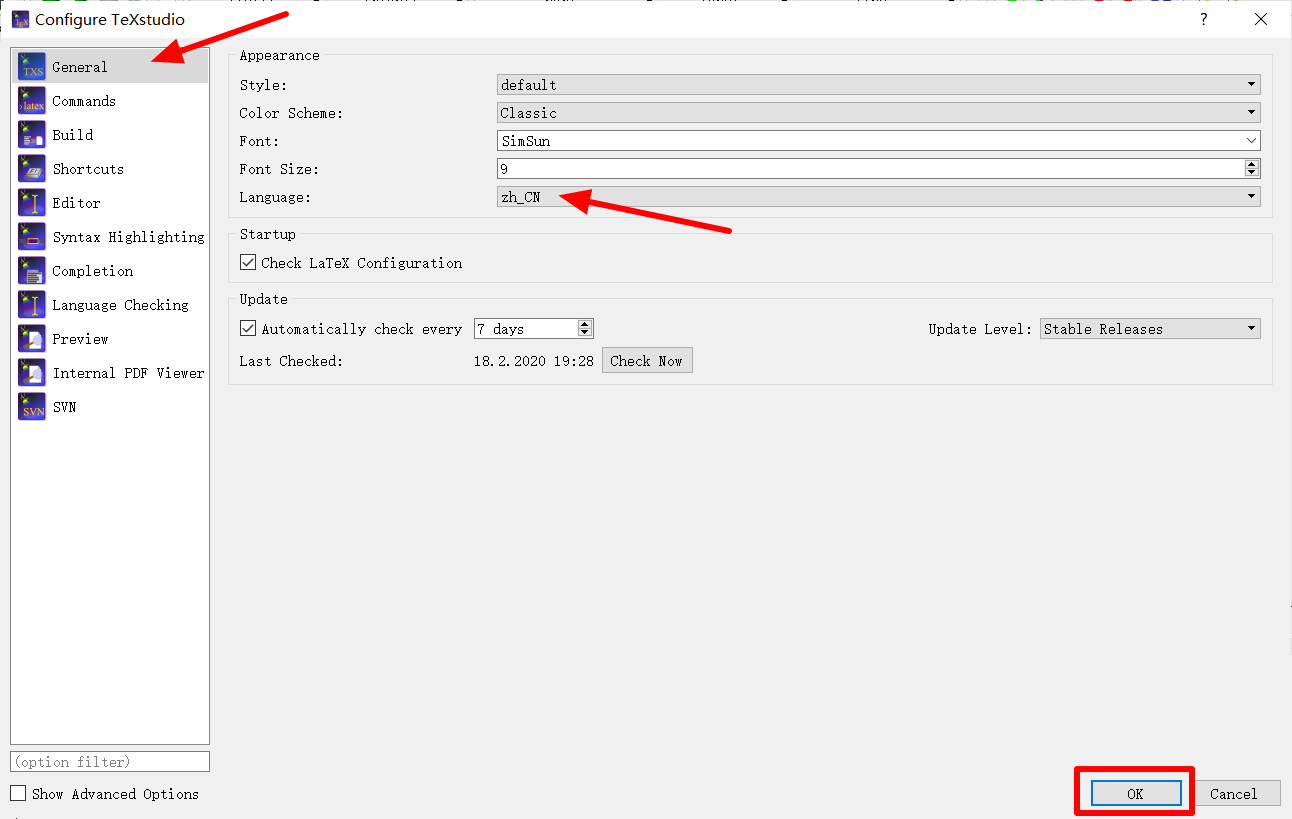Click the Build category icon
Image resolution: width=1292 pixels, height=819 pixels.
pyautogui.click(x=32, y=135)
